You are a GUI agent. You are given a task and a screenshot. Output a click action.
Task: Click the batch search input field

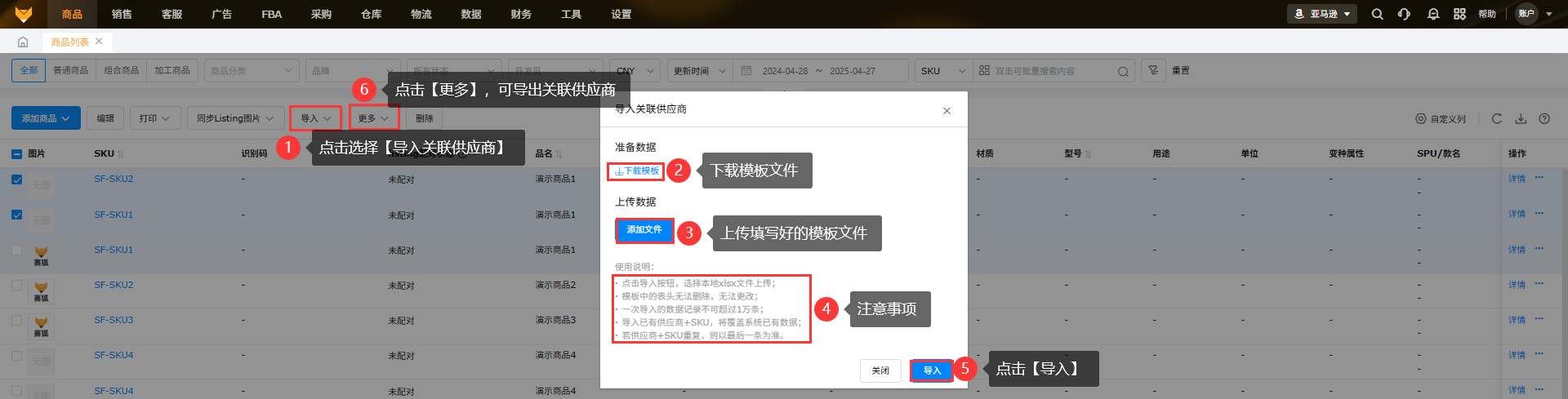coord(1053,71)
